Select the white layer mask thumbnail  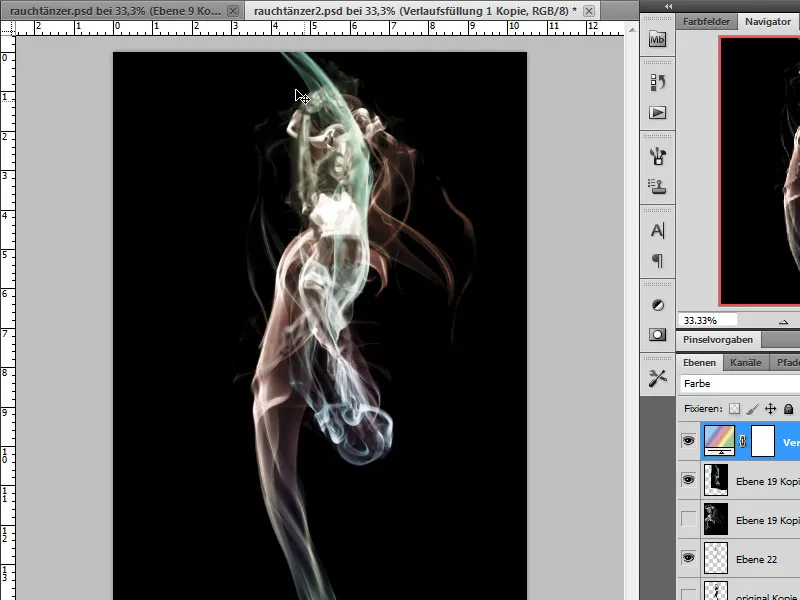tap(763, 441)
